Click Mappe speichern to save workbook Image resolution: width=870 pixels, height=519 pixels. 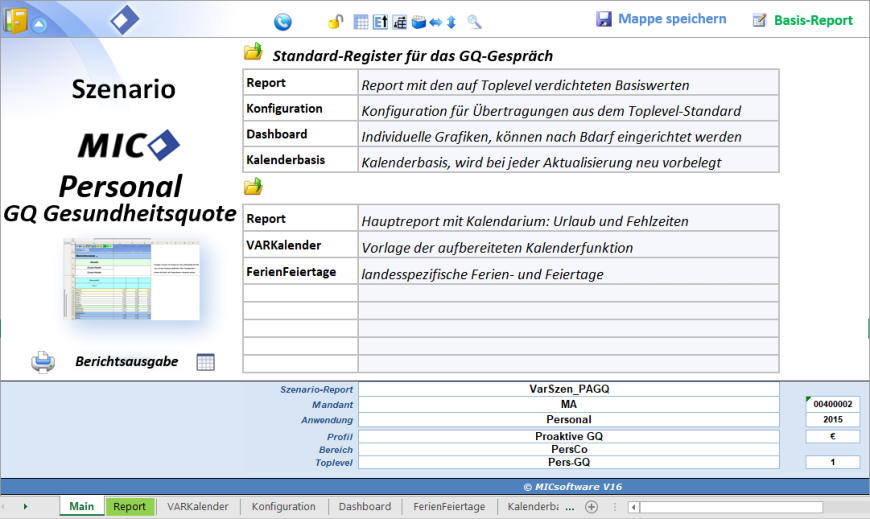pos(661,19)
